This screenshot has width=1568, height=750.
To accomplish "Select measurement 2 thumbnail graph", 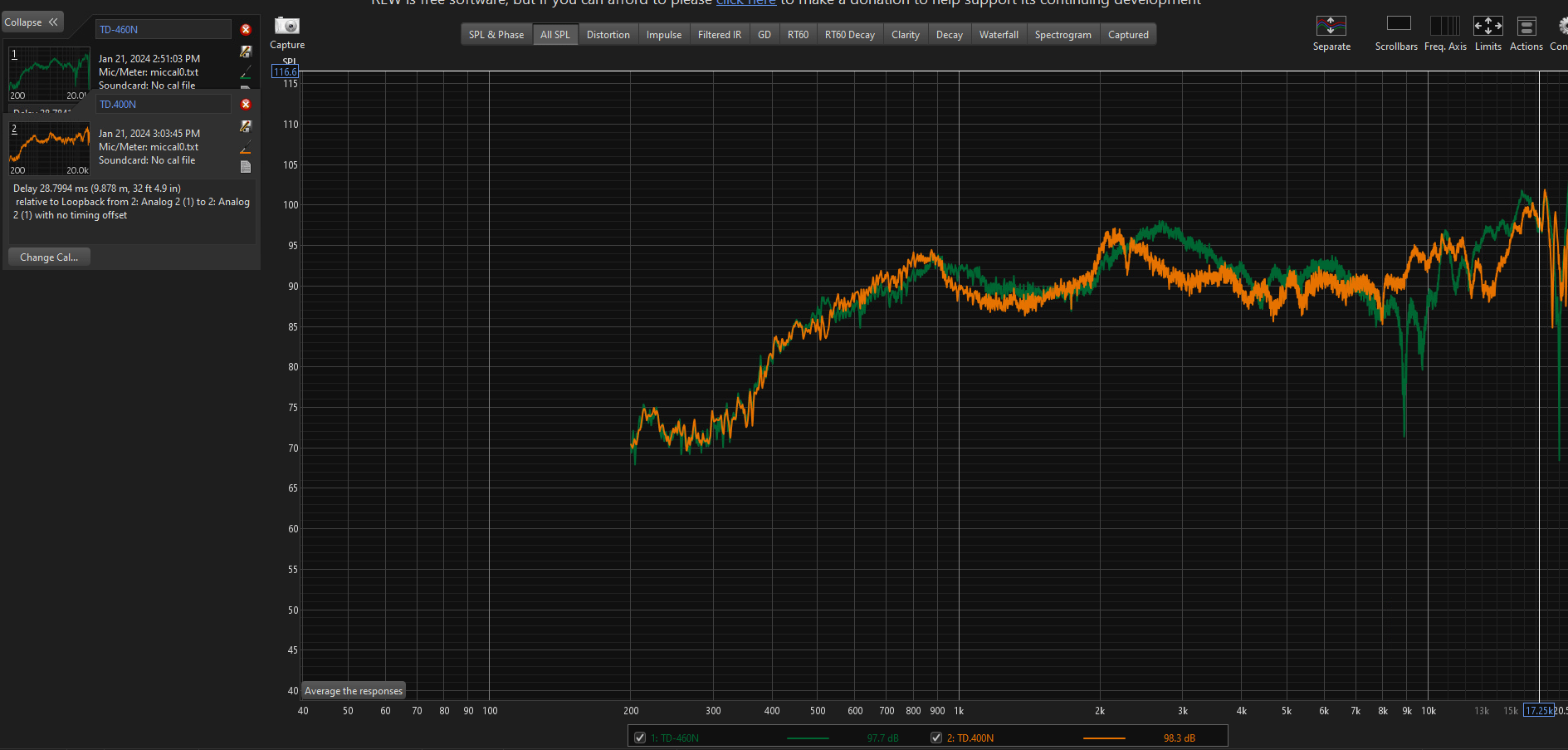I will [x=49, y=149].
